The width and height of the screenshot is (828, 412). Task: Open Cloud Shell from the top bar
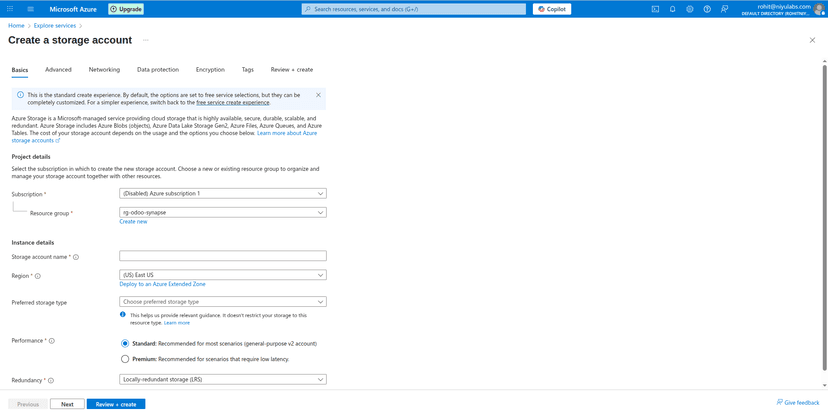point(655,9)
